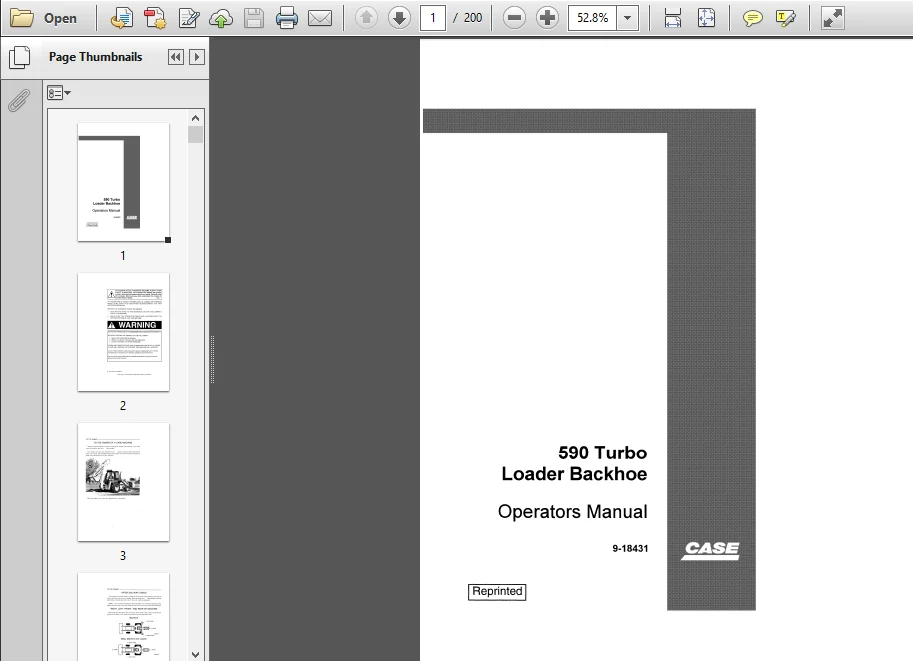Go to next page with down arrow

[399, 18]
